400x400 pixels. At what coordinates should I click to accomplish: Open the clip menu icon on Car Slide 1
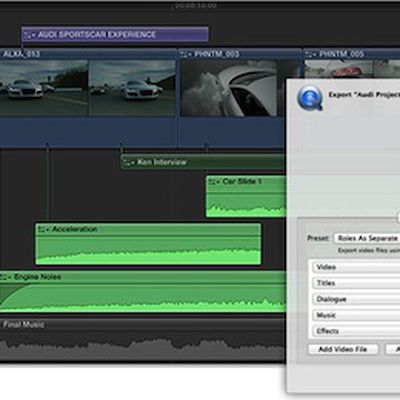click(x=214, y=182)
